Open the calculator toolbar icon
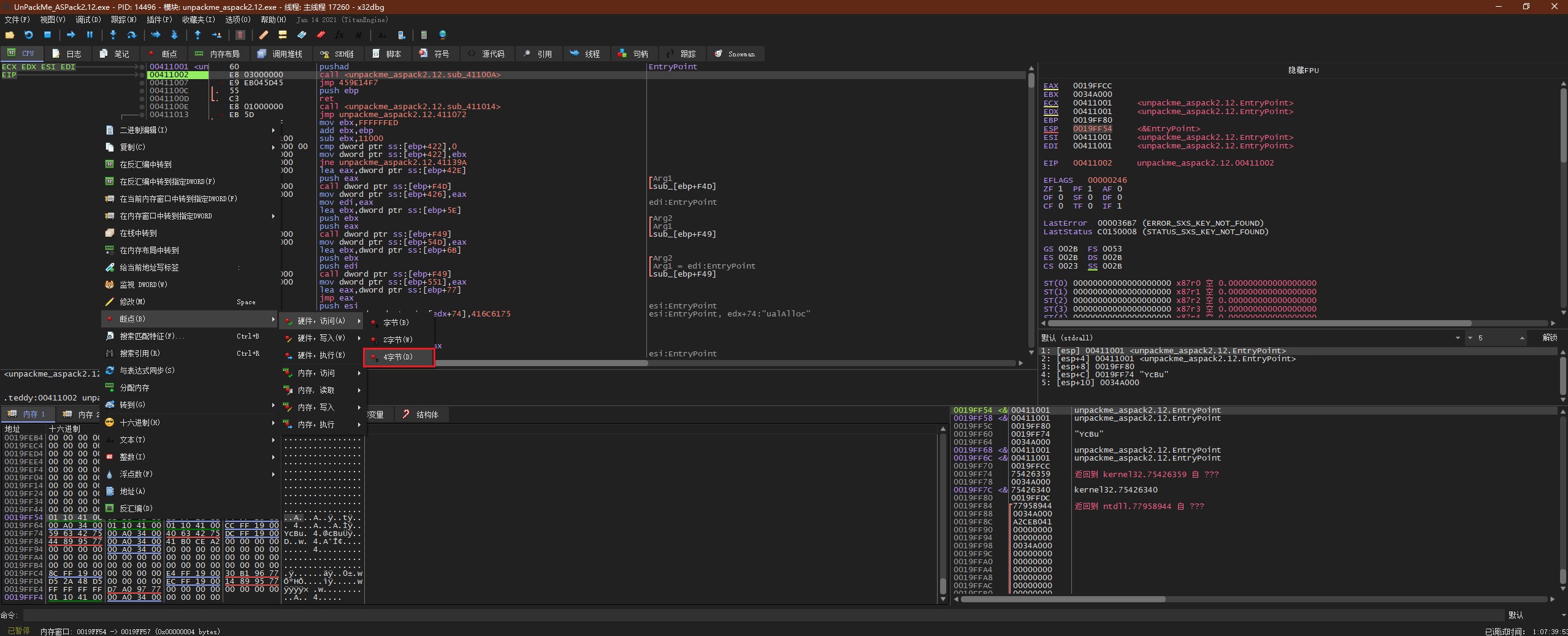The image size is (1568, 636). pos(423,35)
